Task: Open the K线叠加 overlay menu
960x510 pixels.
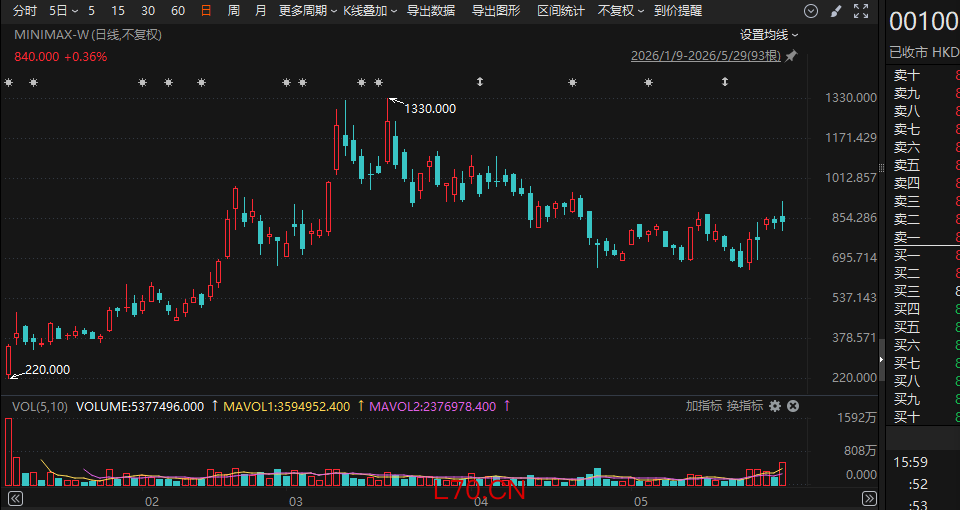Action: coord(370,11)
